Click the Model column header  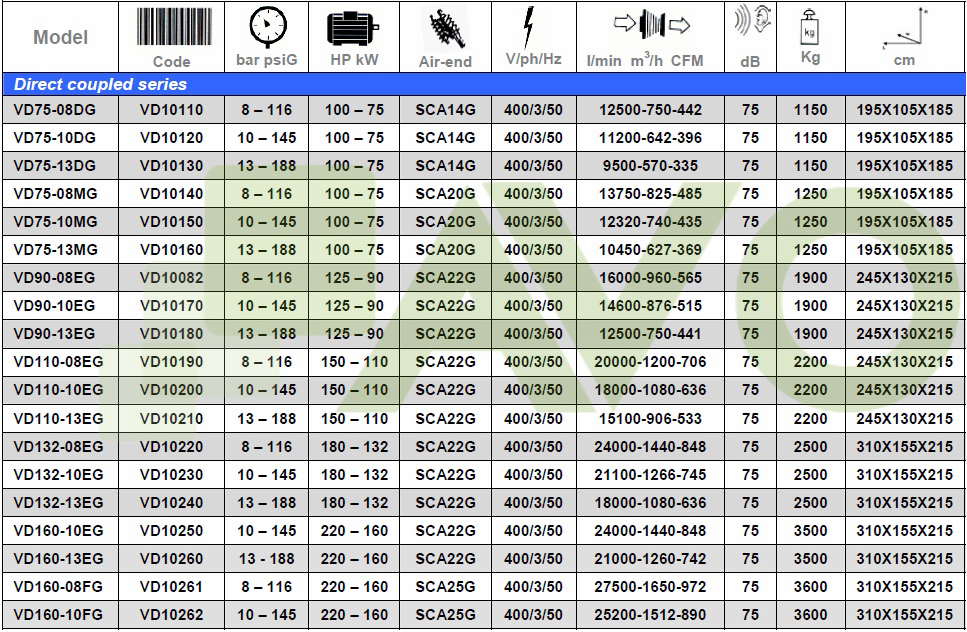[x=61, y=37]
